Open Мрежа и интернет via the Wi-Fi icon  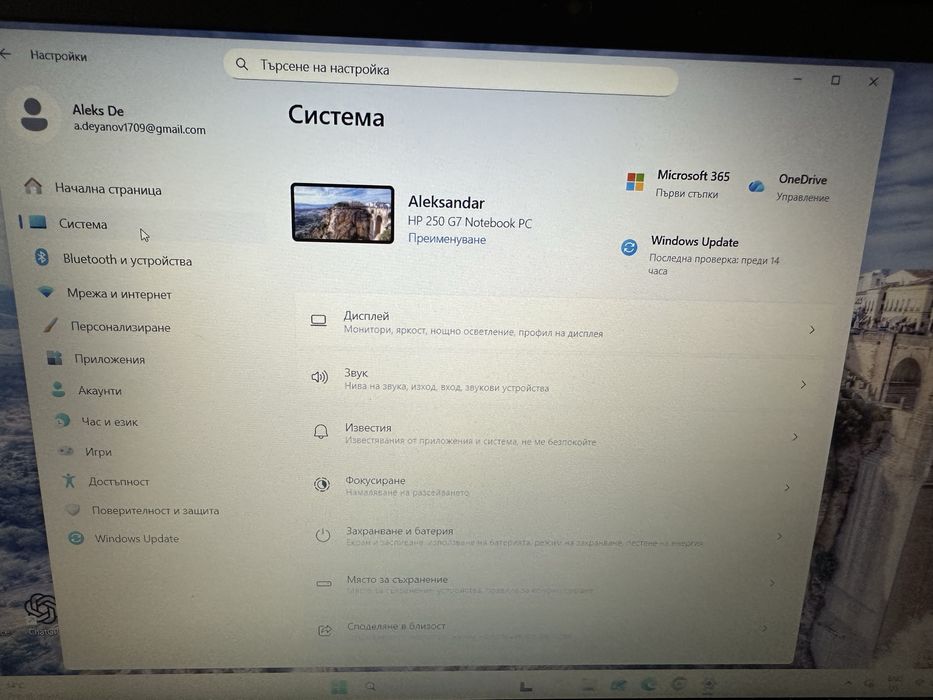click(46, 292)
